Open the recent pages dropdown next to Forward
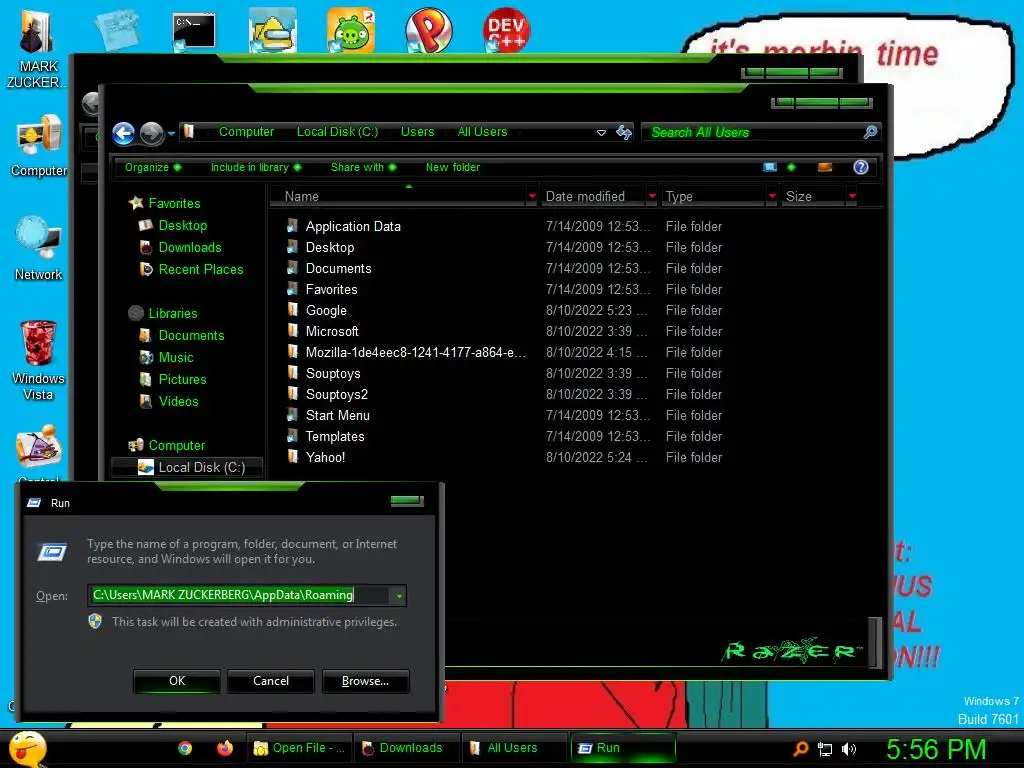1024x768 pixels. click(171, 133)
